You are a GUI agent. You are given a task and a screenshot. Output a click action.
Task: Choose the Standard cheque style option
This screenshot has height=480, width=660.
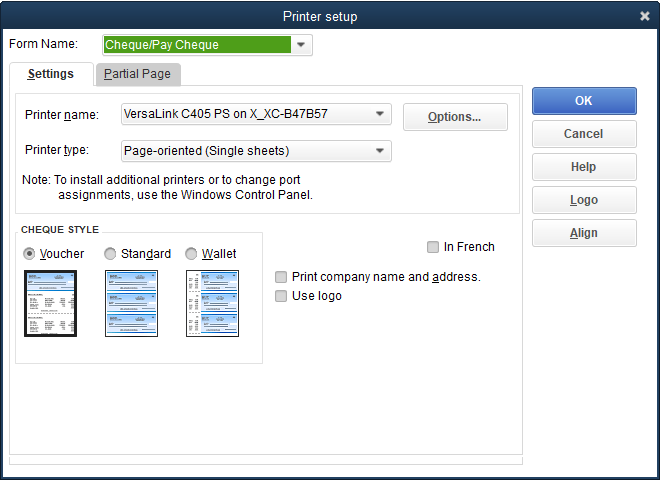111,254
